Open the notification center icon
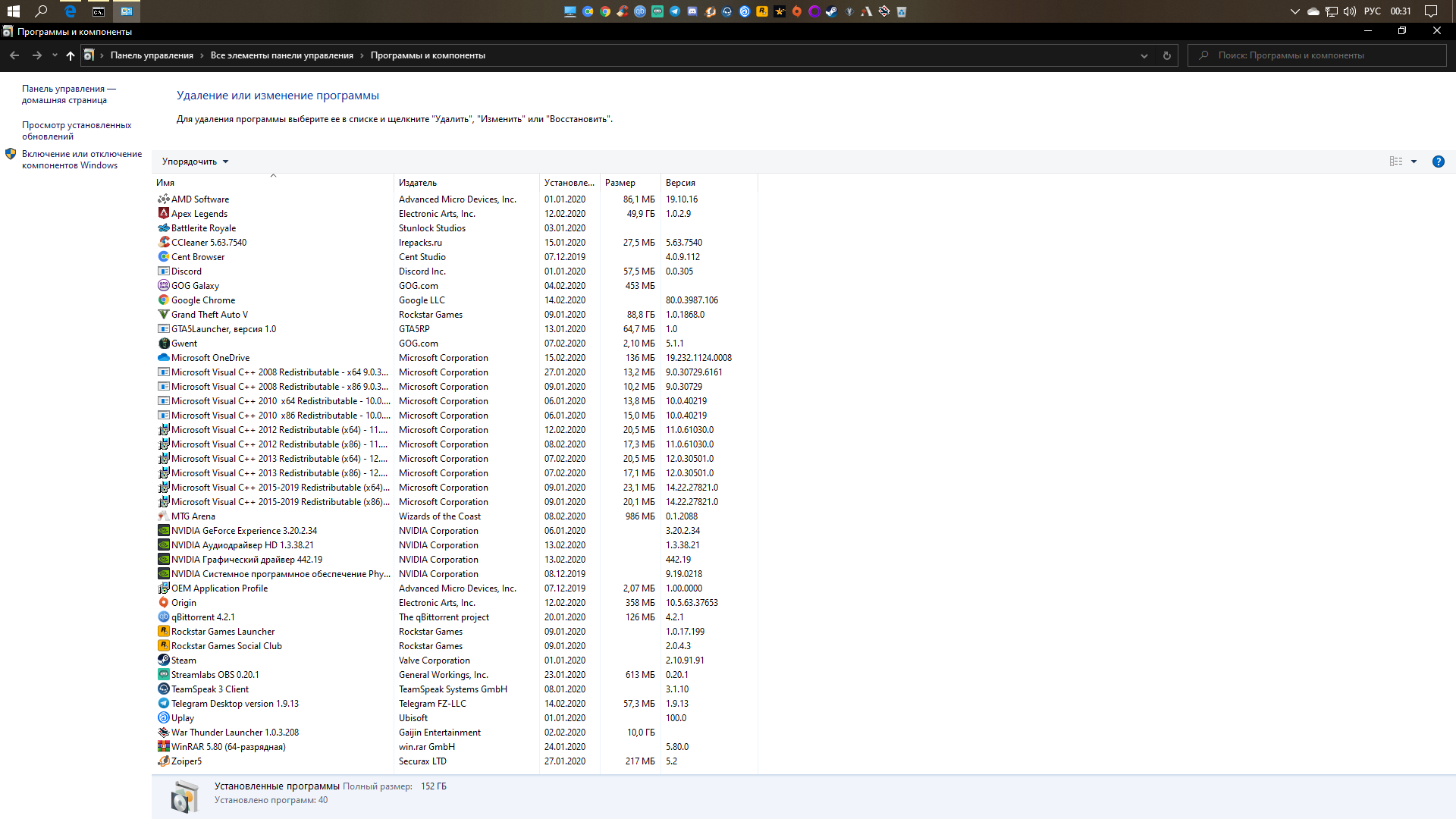 [x=1431, y=11]
